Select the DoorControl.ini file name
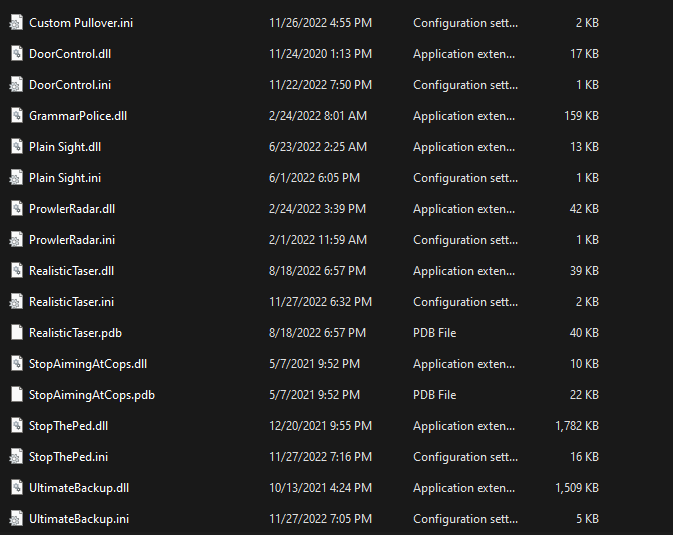This screenshot has width=673, height=535. tap(70, 85)
